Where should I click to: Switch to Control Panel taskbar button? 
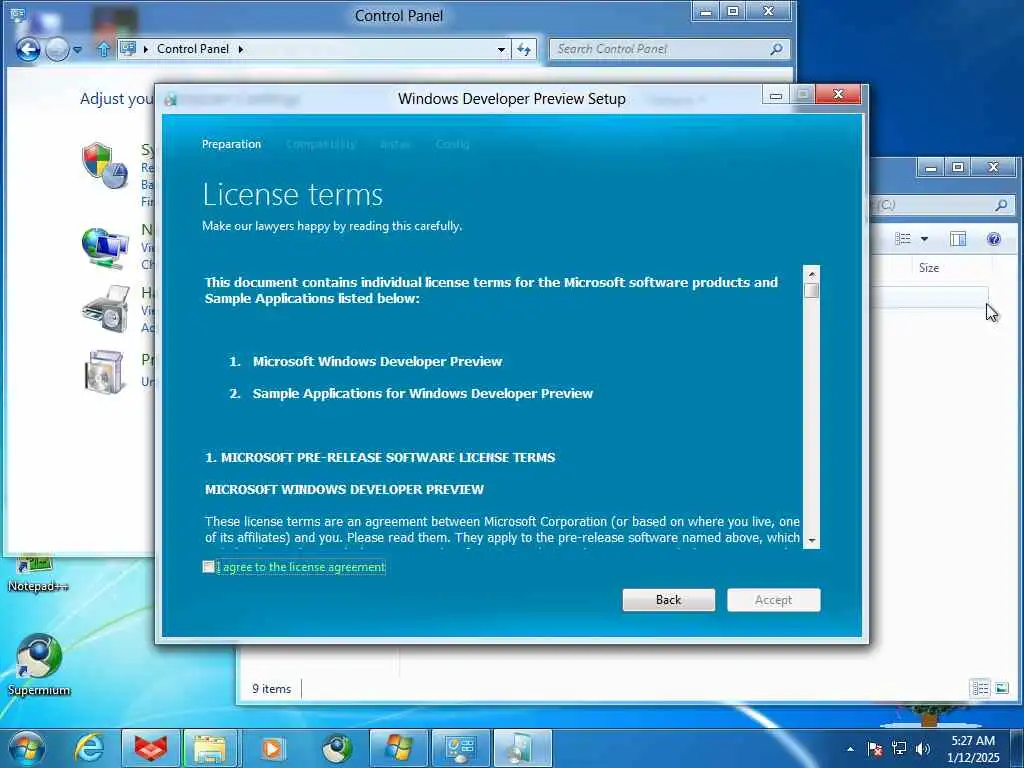(460, 748)
